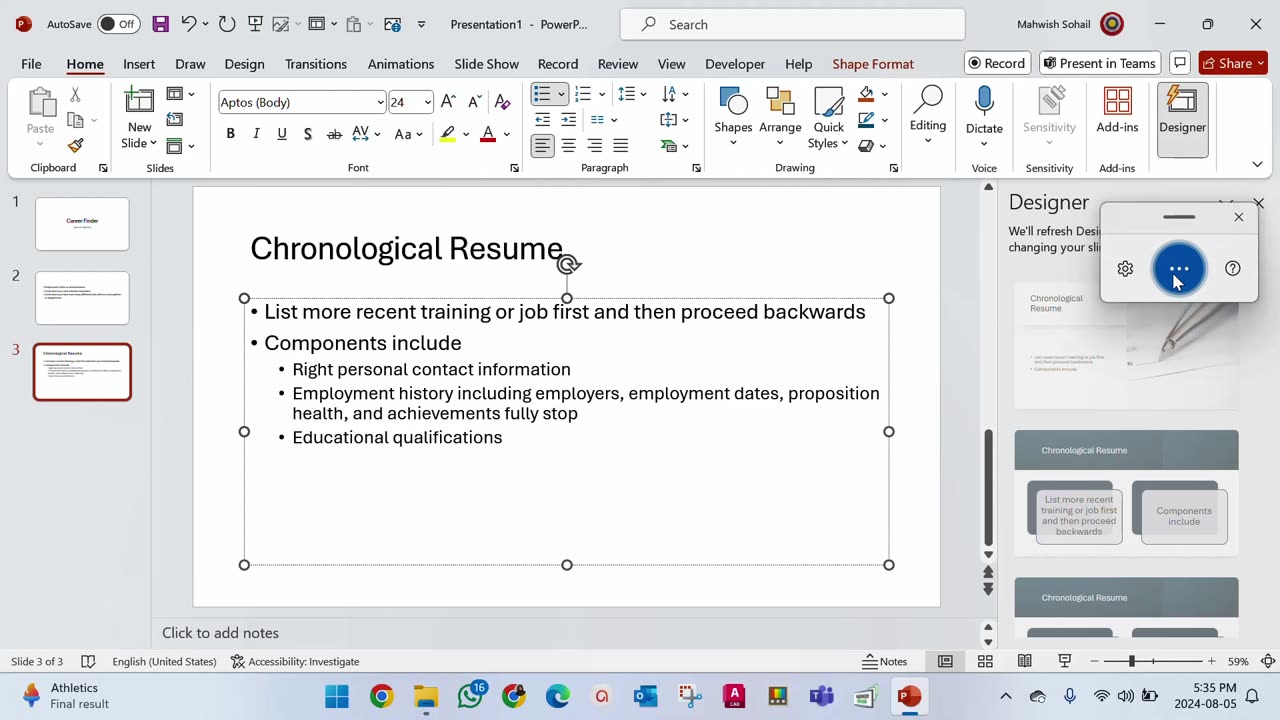Switch to Reading View
Viewport: 1280px width, 720px height.
click(x=1025, y=661)
